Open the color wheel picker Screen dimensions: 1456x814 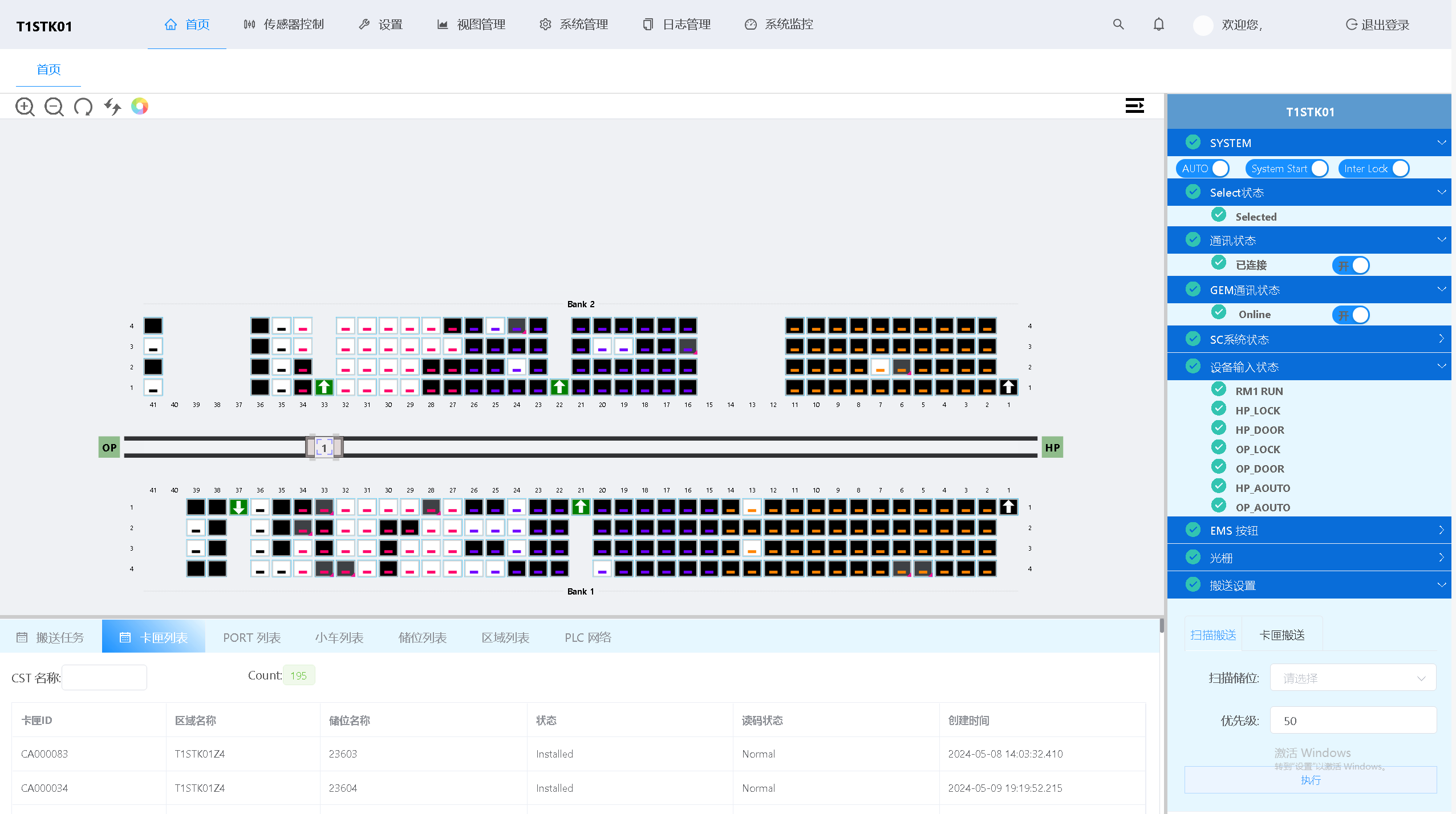click(140, 106)
